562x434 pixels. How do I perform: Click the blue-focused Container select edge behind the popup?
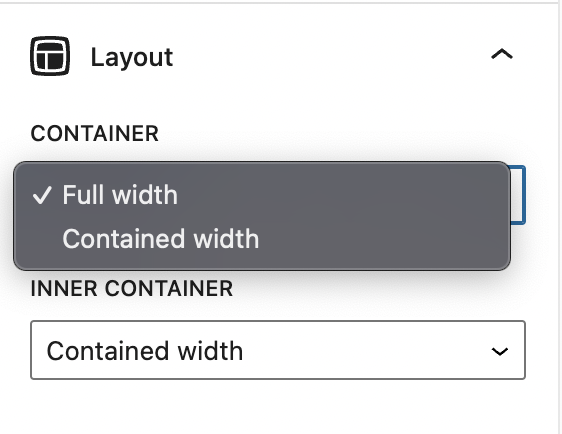[518, 195]
